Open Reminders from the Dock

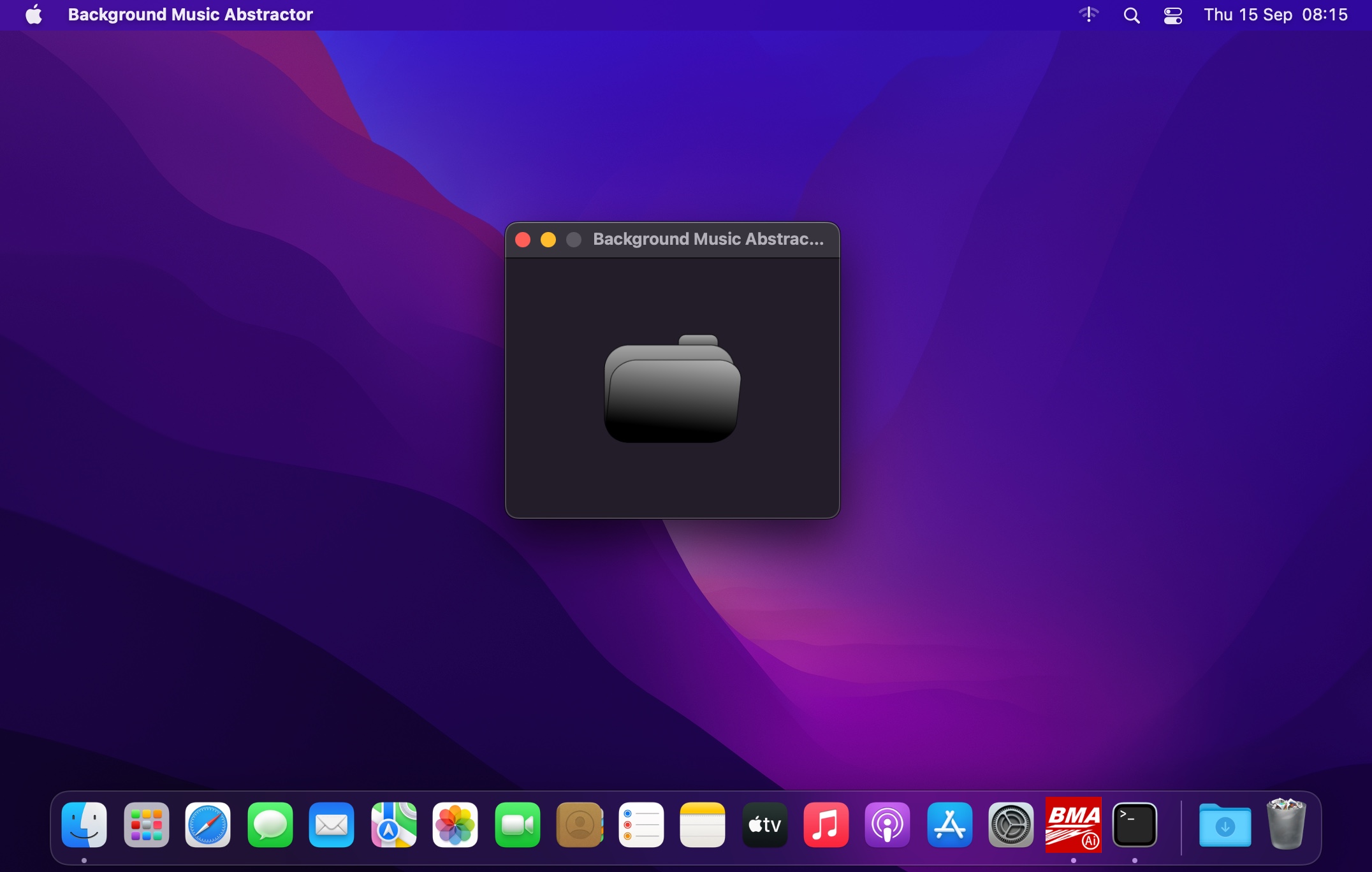pyautogui.click(x=641, y=825)
